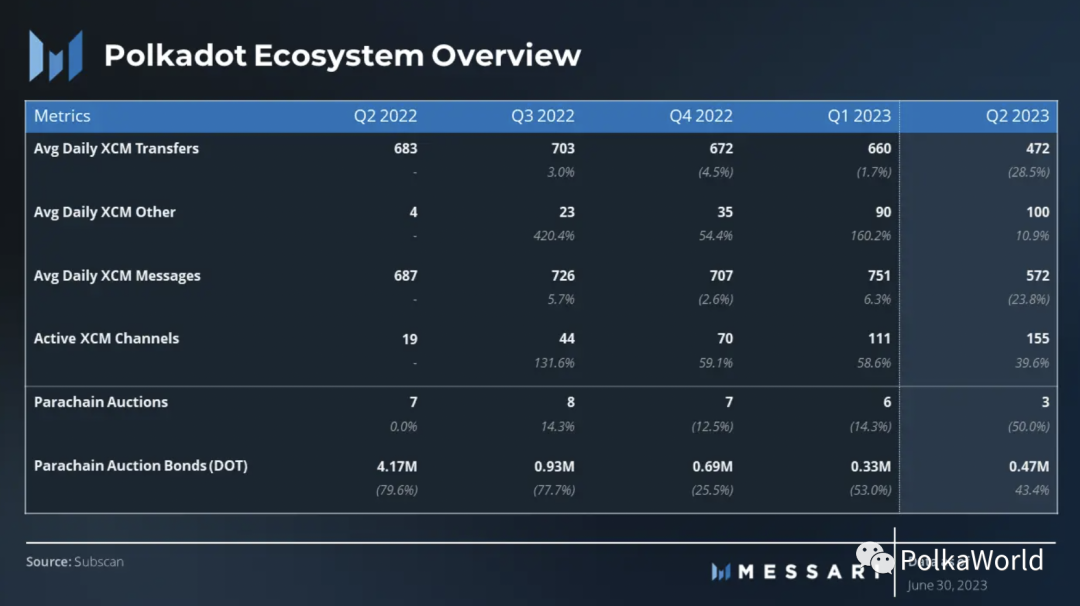Click the value 19 in Active Channels row
This screenshot has height=606, width=1080.
click(x=409, y=339)
